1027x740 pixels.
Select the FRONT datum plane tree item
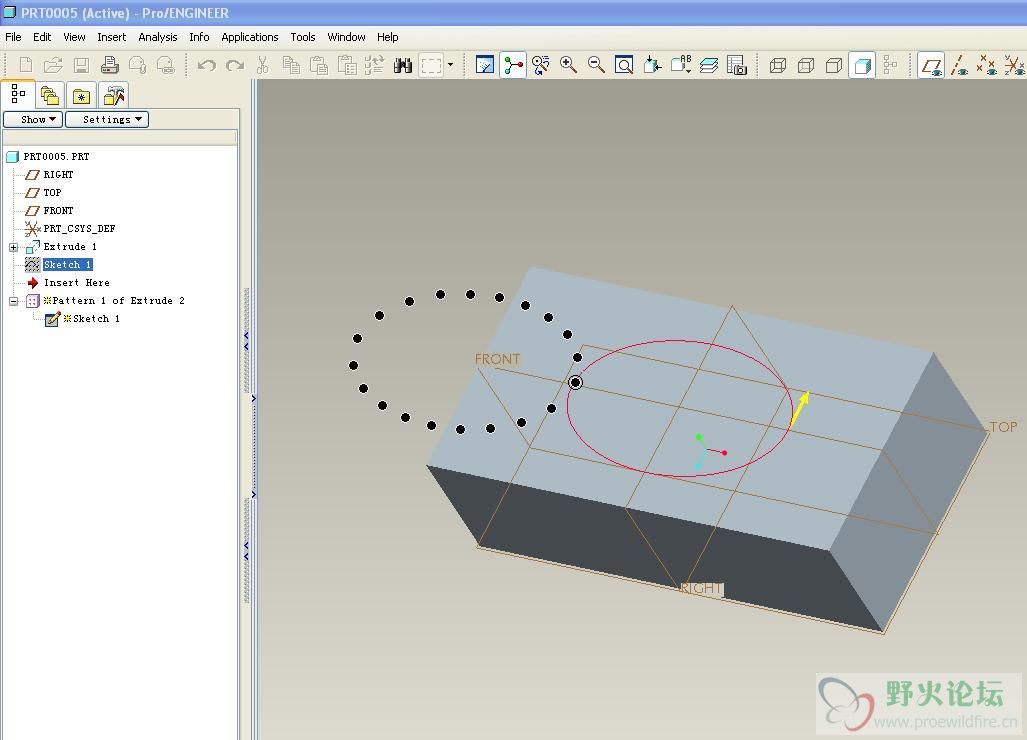tap(58, 211)
